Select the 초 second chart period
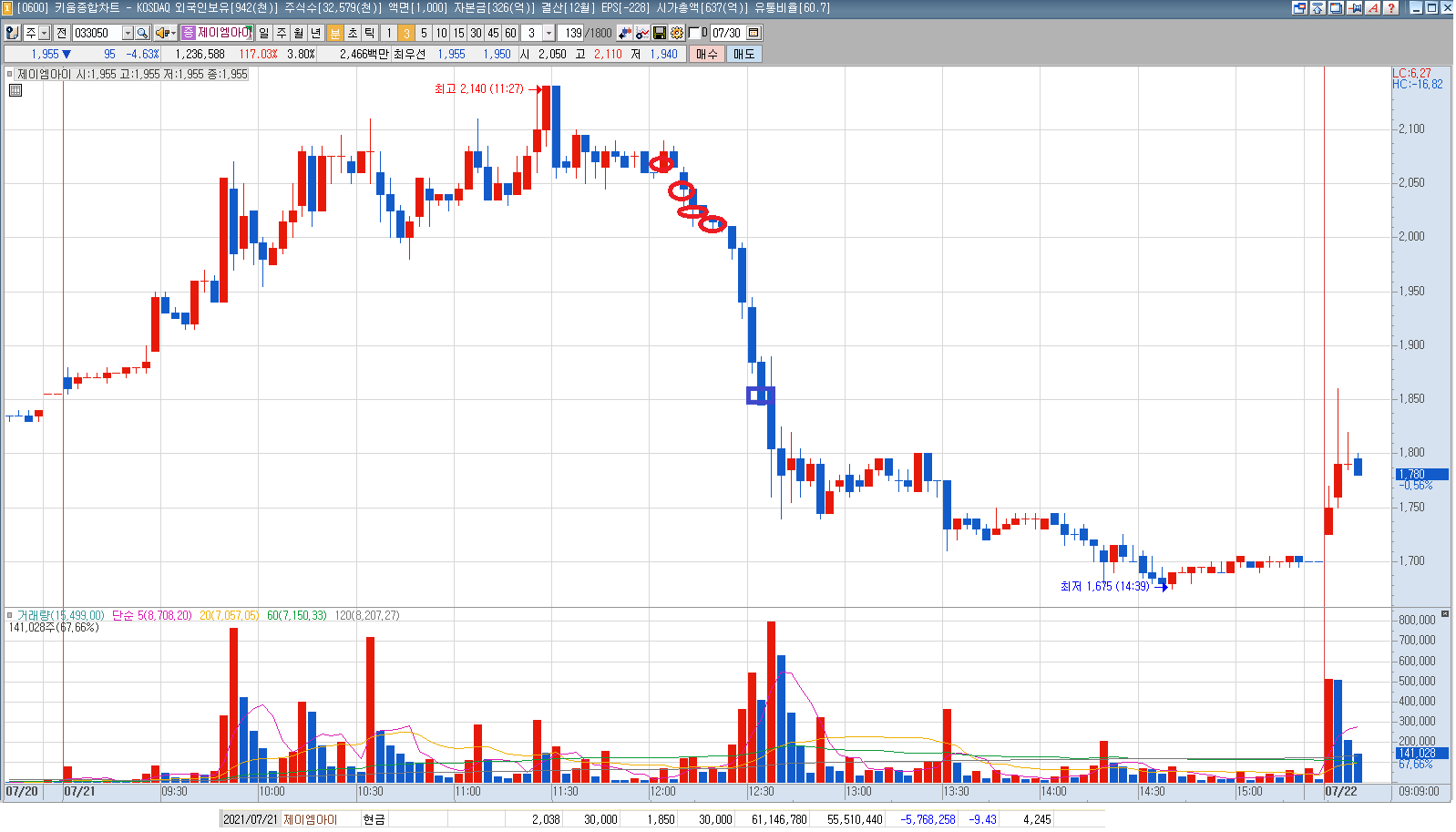Image resolution: width=1456 pixels, height=832 pixels. 352,33
